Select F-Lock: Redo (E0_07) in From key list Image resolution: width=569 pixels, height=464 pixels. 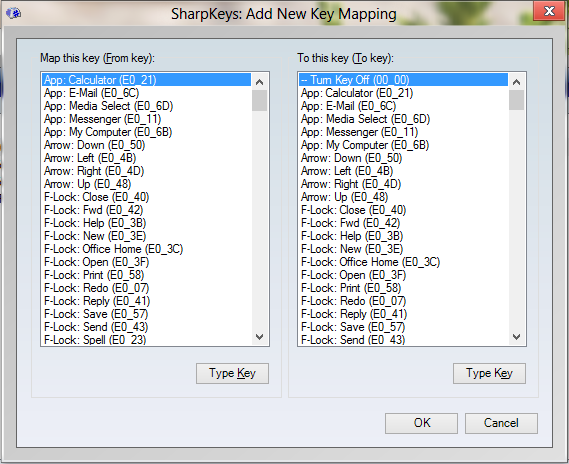(147, 288)
